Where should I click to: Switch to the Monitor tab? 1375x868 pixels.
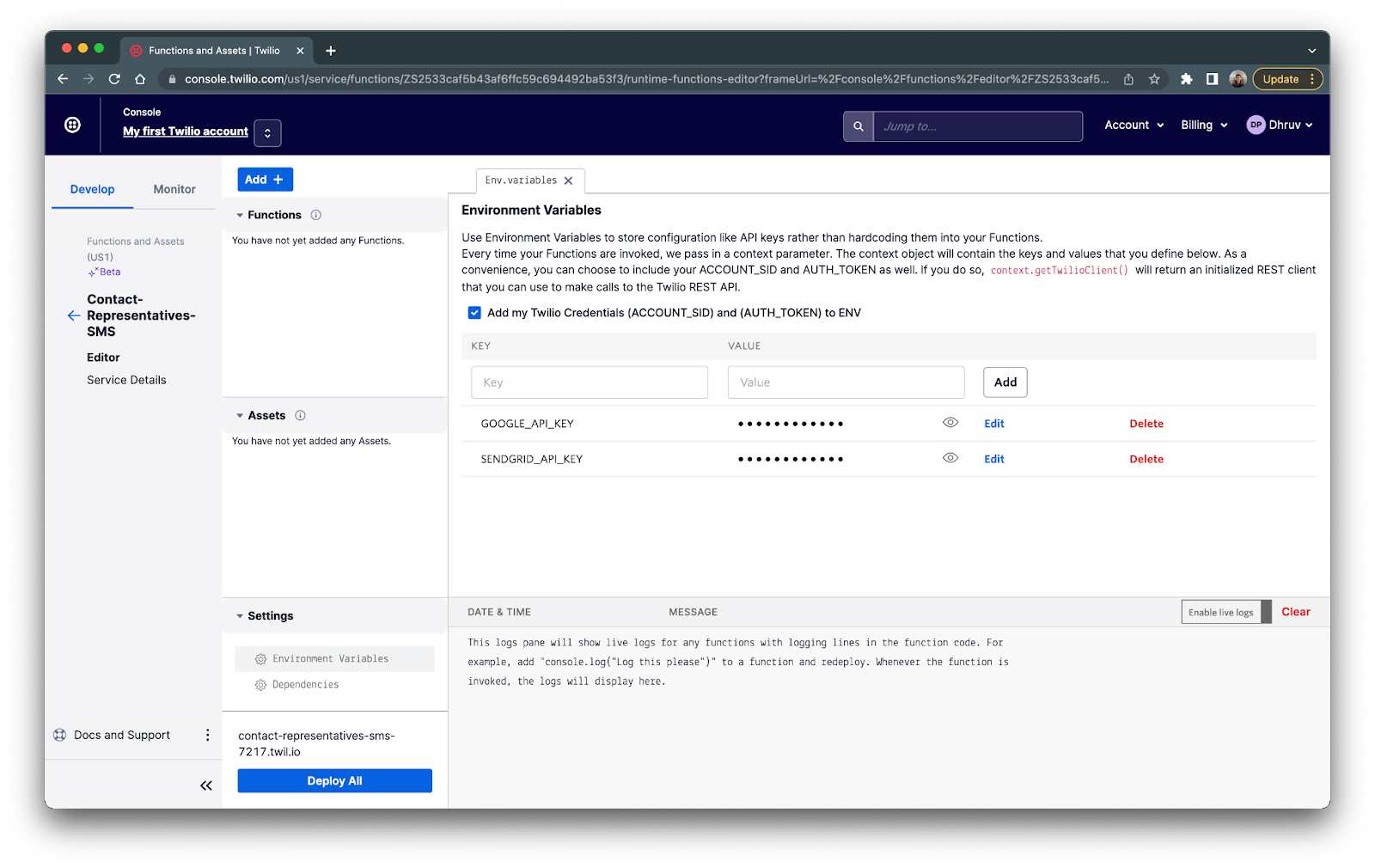(x=174, y=190)
